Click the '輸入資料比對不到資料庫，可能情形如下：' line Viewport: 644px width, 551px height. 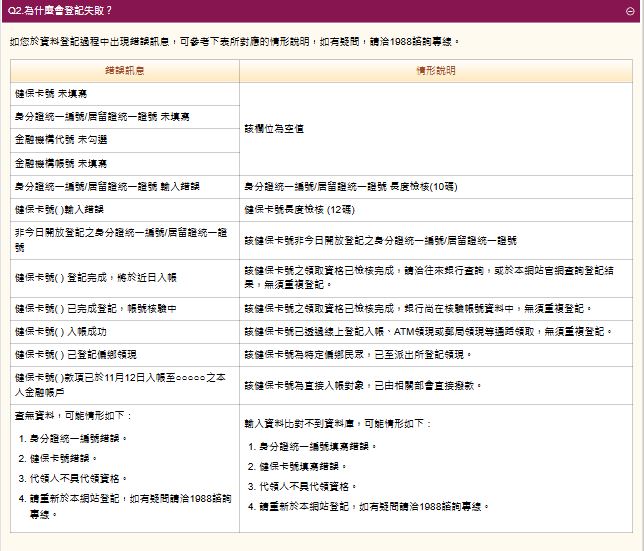click(338, 424)
